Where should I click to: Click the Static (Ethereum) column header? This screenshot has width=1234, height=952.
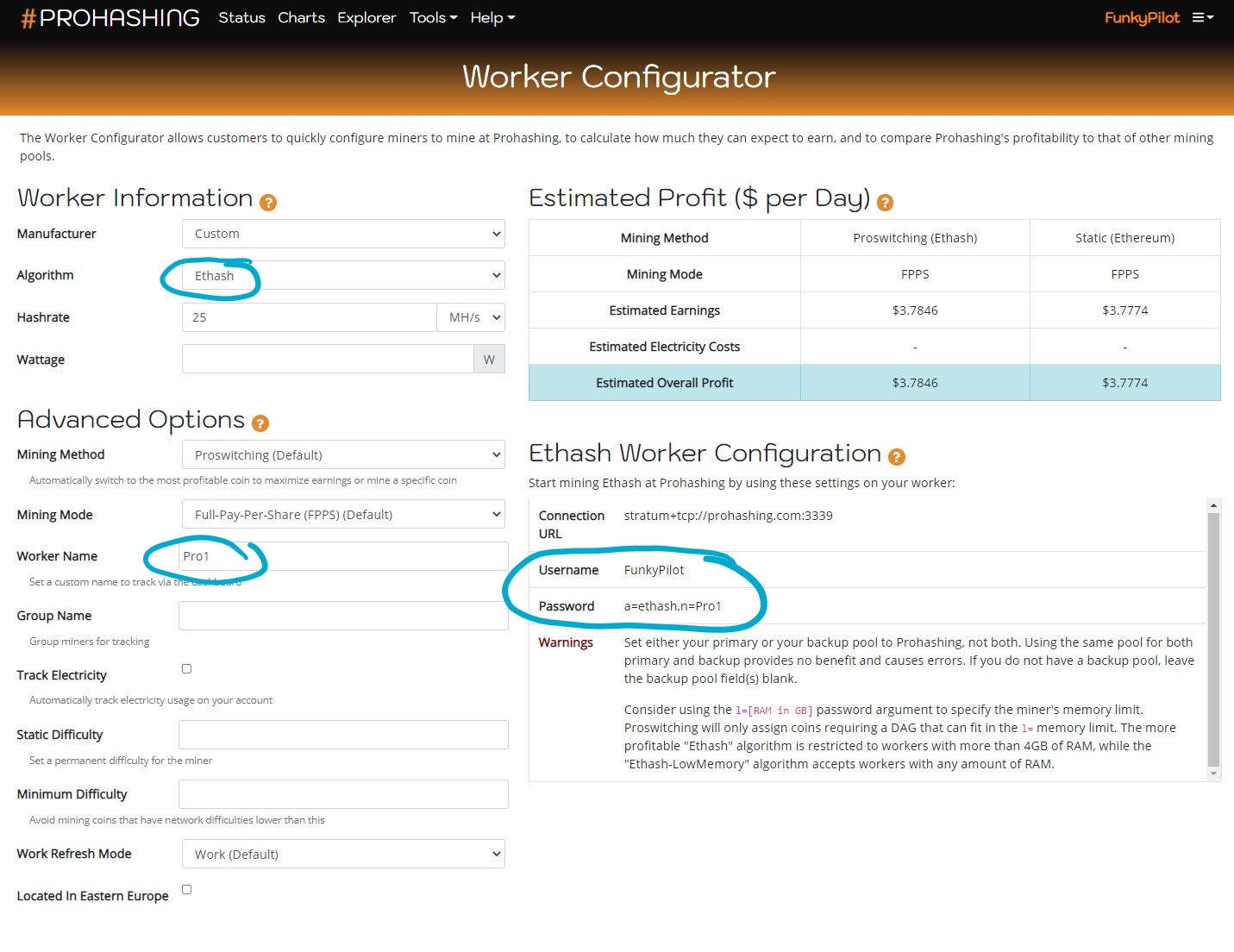tap(1124, 238)
